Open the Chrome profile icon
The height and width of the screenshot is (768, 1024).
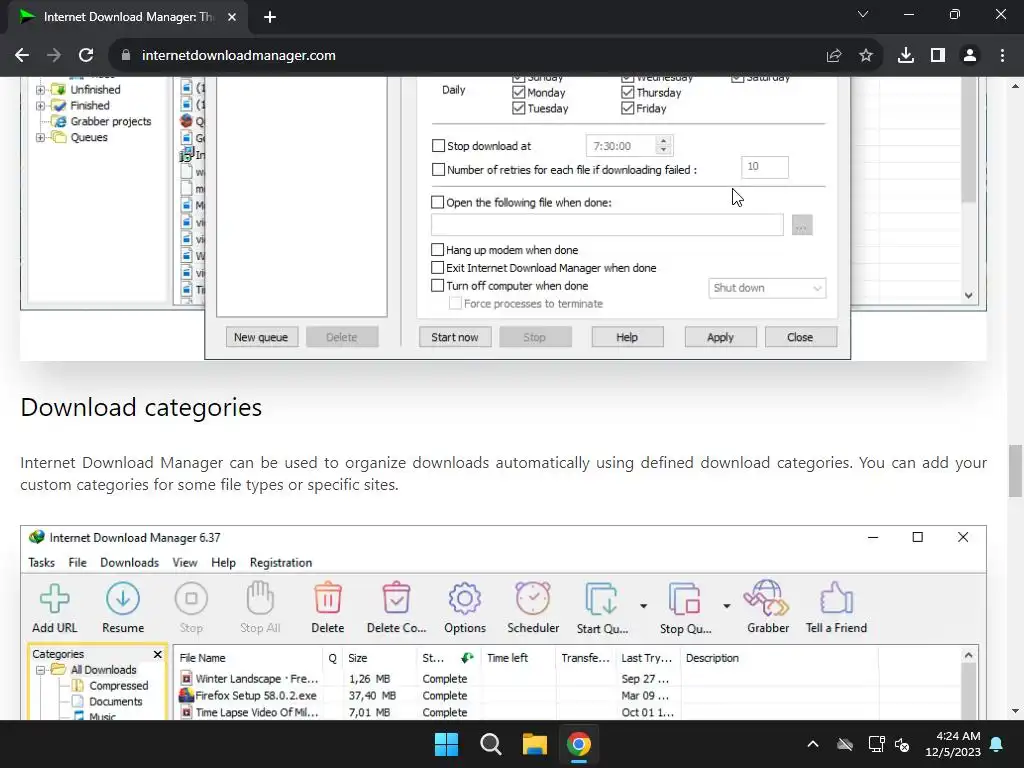[x=970, y=56]
